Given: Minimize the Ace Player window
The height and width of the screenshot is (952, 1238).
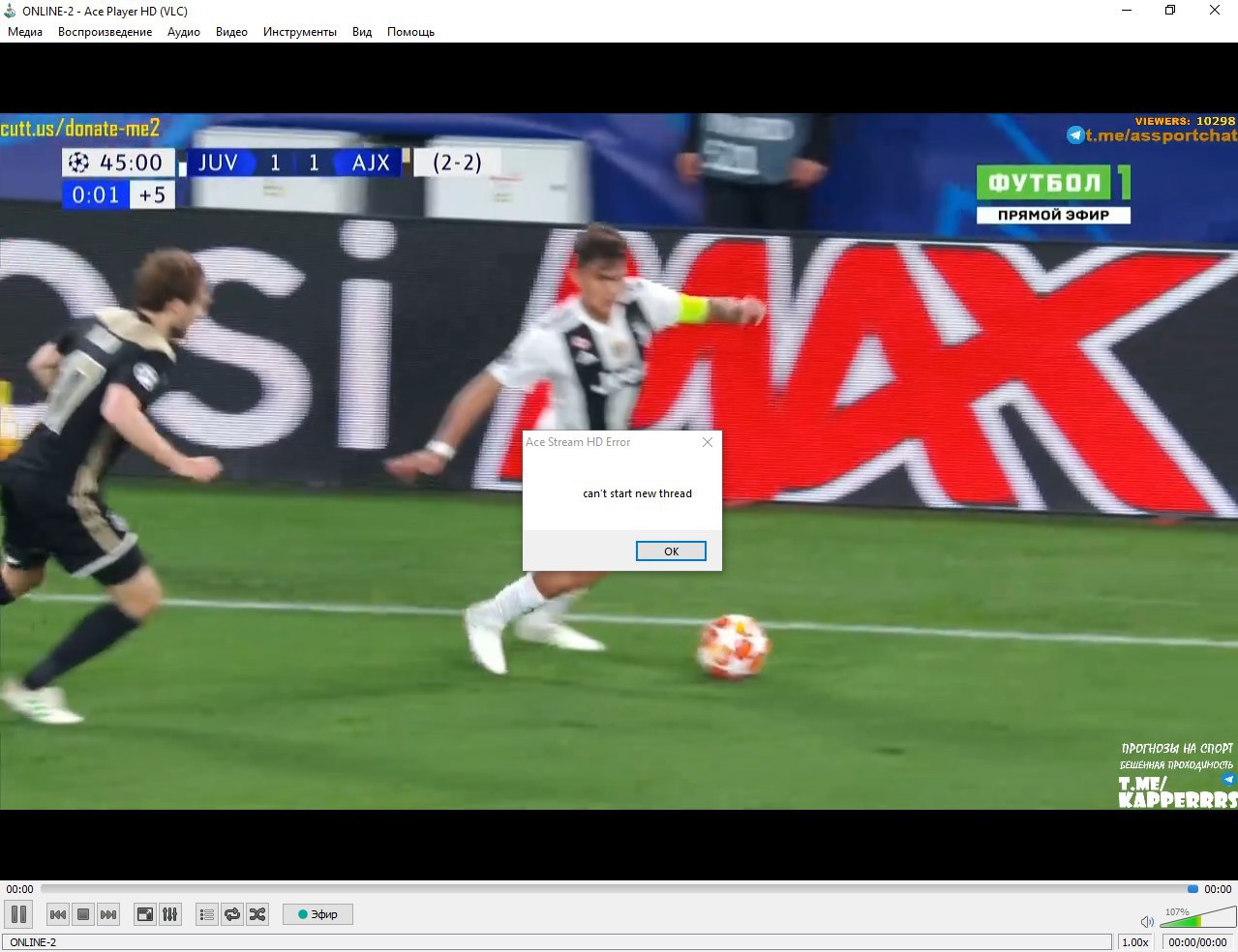Looking at the screenshot, I should pyautogui.click(x=1127, y=11).
